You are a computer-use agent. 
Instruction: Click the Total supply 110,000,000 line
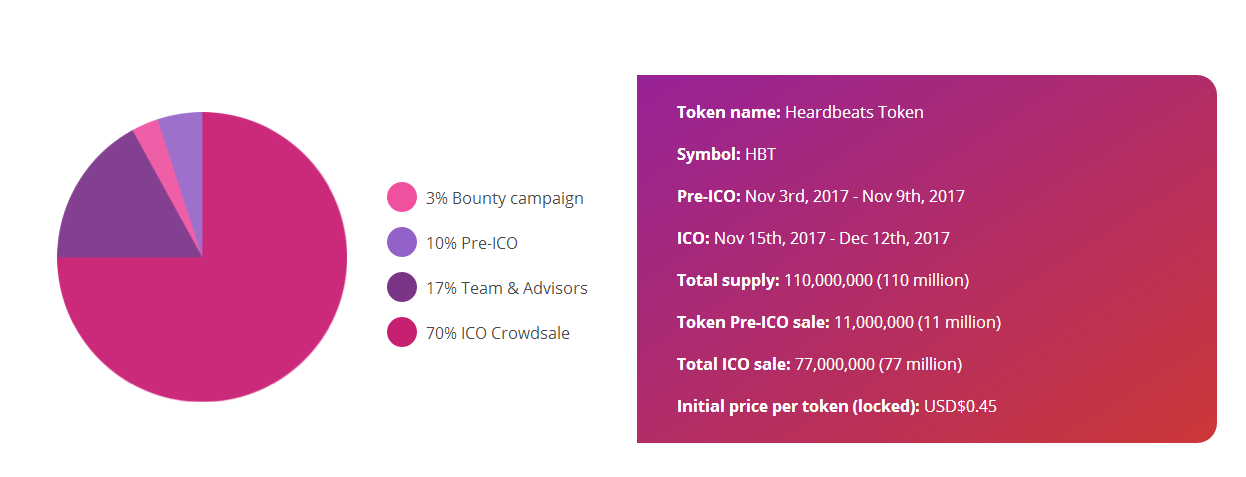[x=822, y=280]
